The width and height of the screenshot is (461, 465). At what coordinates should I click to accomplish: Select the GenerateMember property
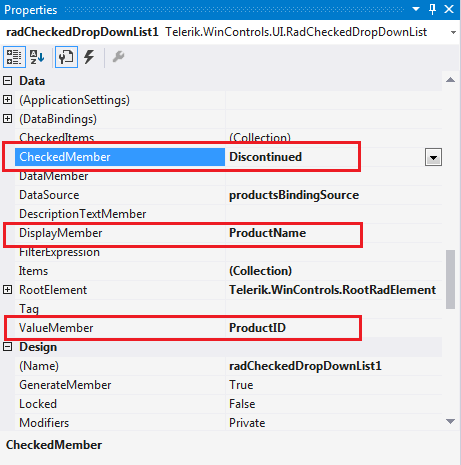click(65, 385)
